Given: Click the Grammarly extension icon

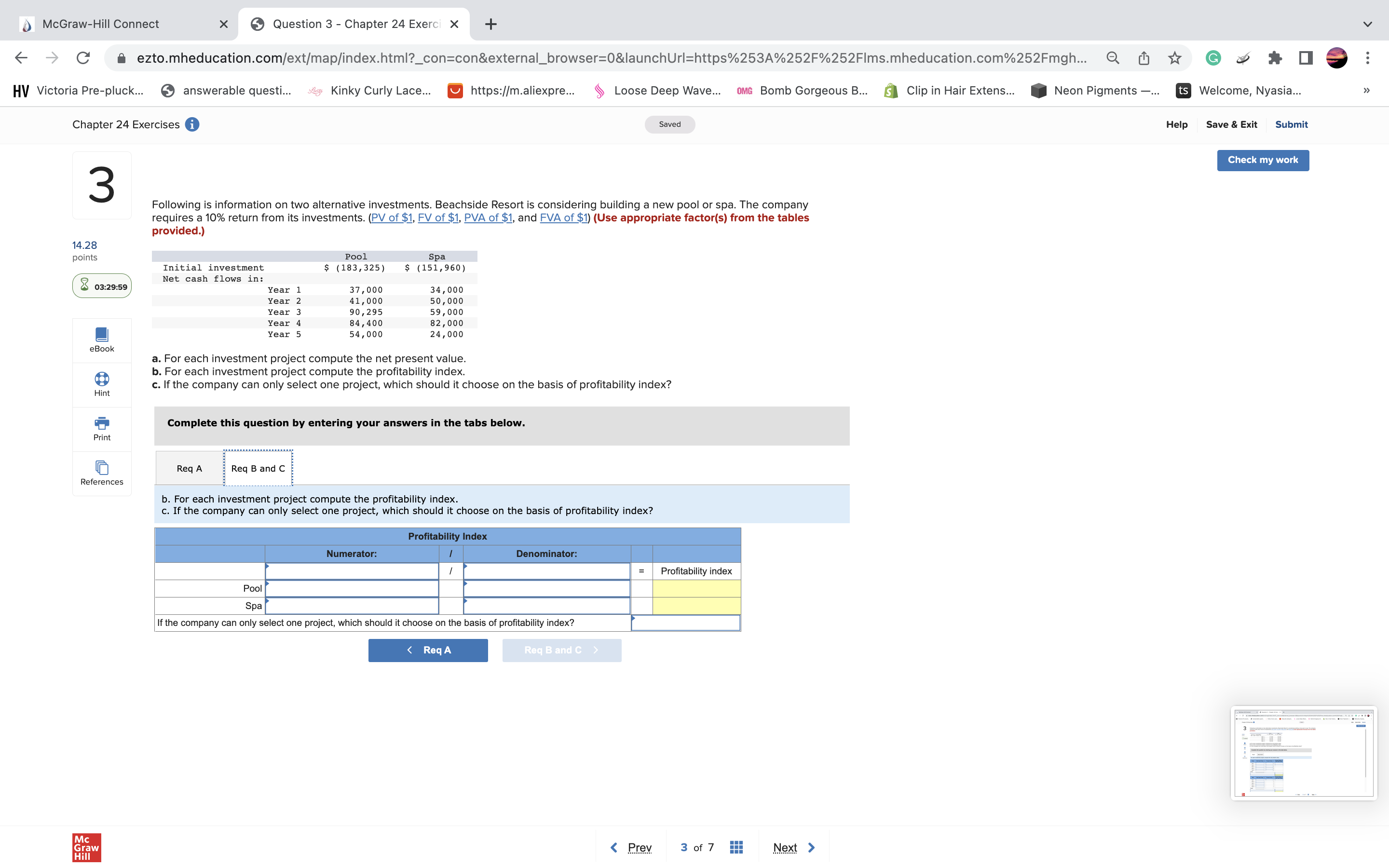Looking at the screenshot, I should tap(1213, 57).
